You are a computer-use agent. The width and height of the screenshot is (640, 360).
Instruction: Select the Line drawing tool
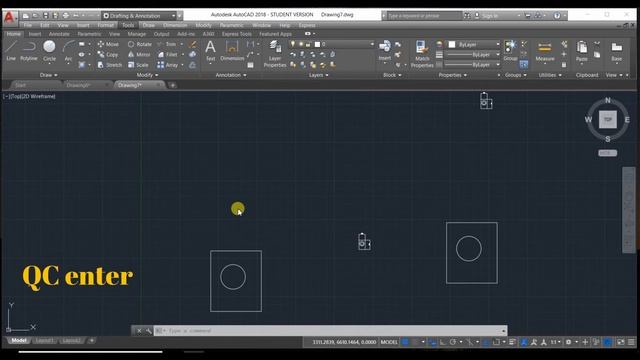pos(11,50)
